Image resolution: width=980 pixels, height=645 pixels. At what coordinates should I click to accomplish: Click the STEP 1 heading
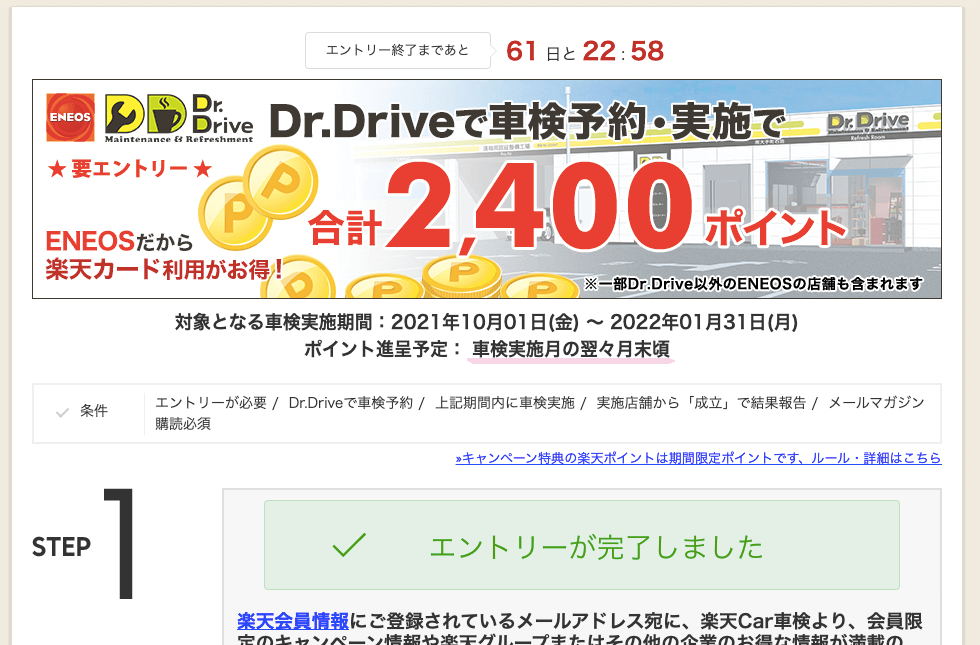coord(85,545)
